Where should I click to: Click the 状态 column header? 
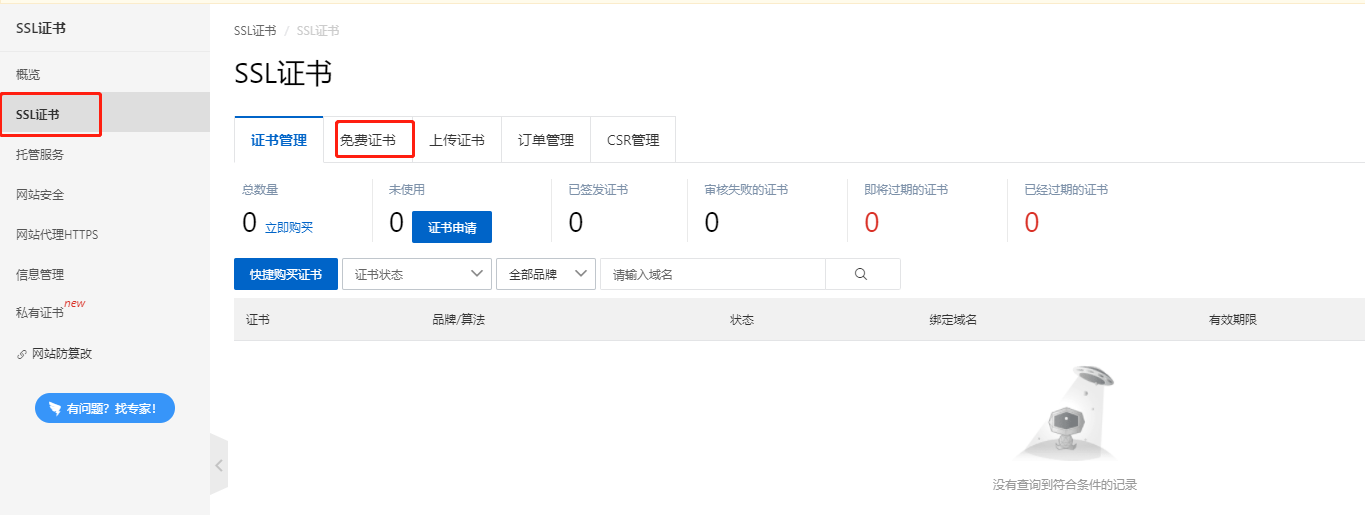742,320
